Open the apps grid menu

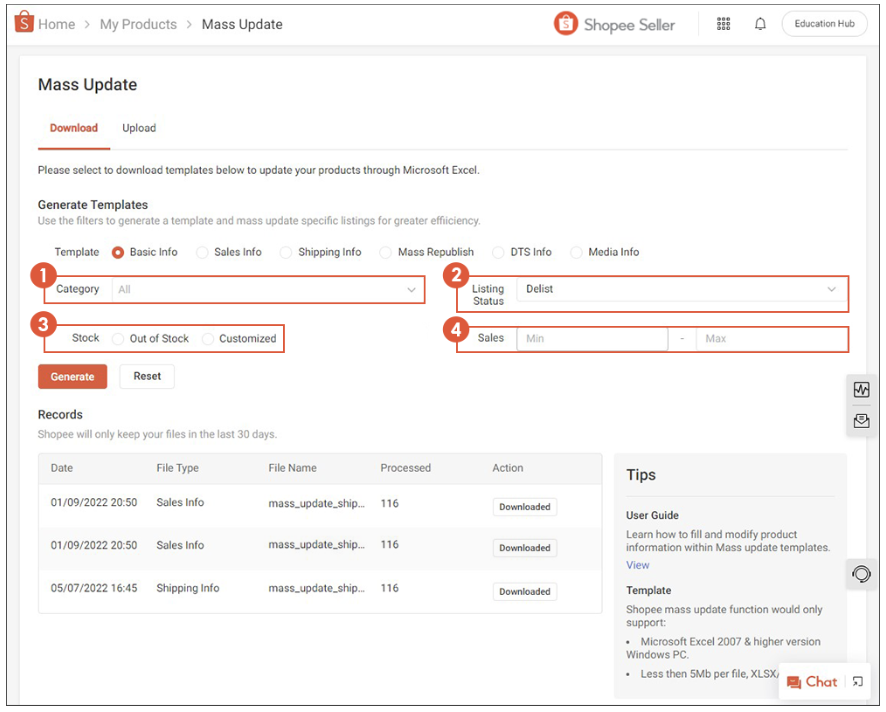(723, 23)
